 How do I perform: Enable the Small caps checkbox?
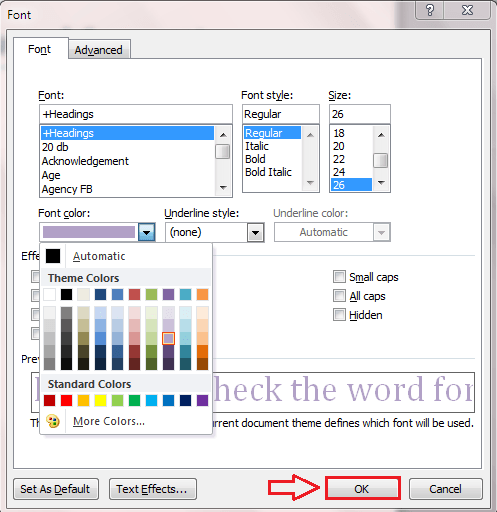(339, 277)
